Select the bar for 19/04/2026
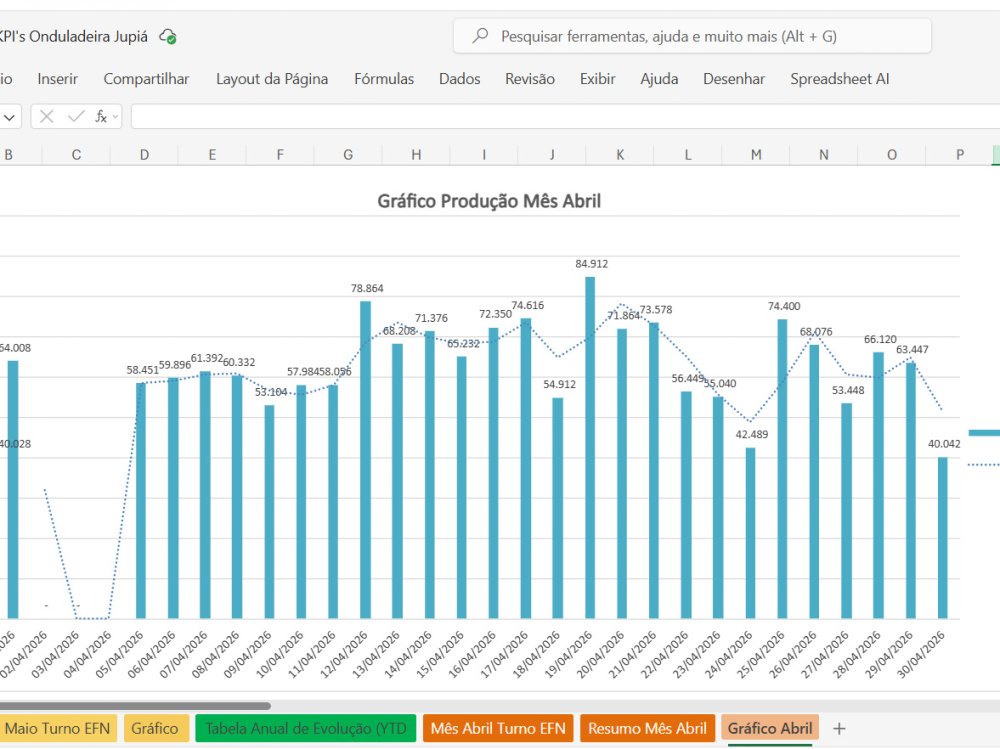This screenshot has width=1000, height=749. tap(590, 448)
